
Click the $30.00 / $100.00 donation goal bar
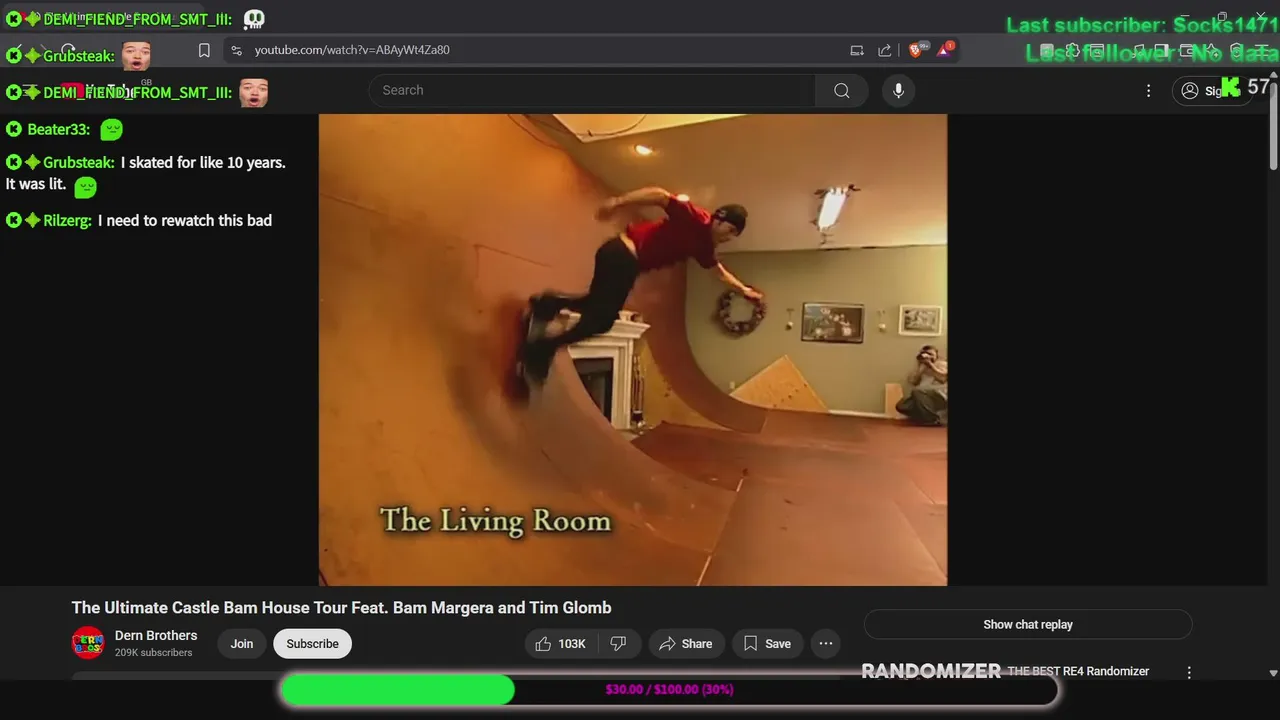point(668,690)
